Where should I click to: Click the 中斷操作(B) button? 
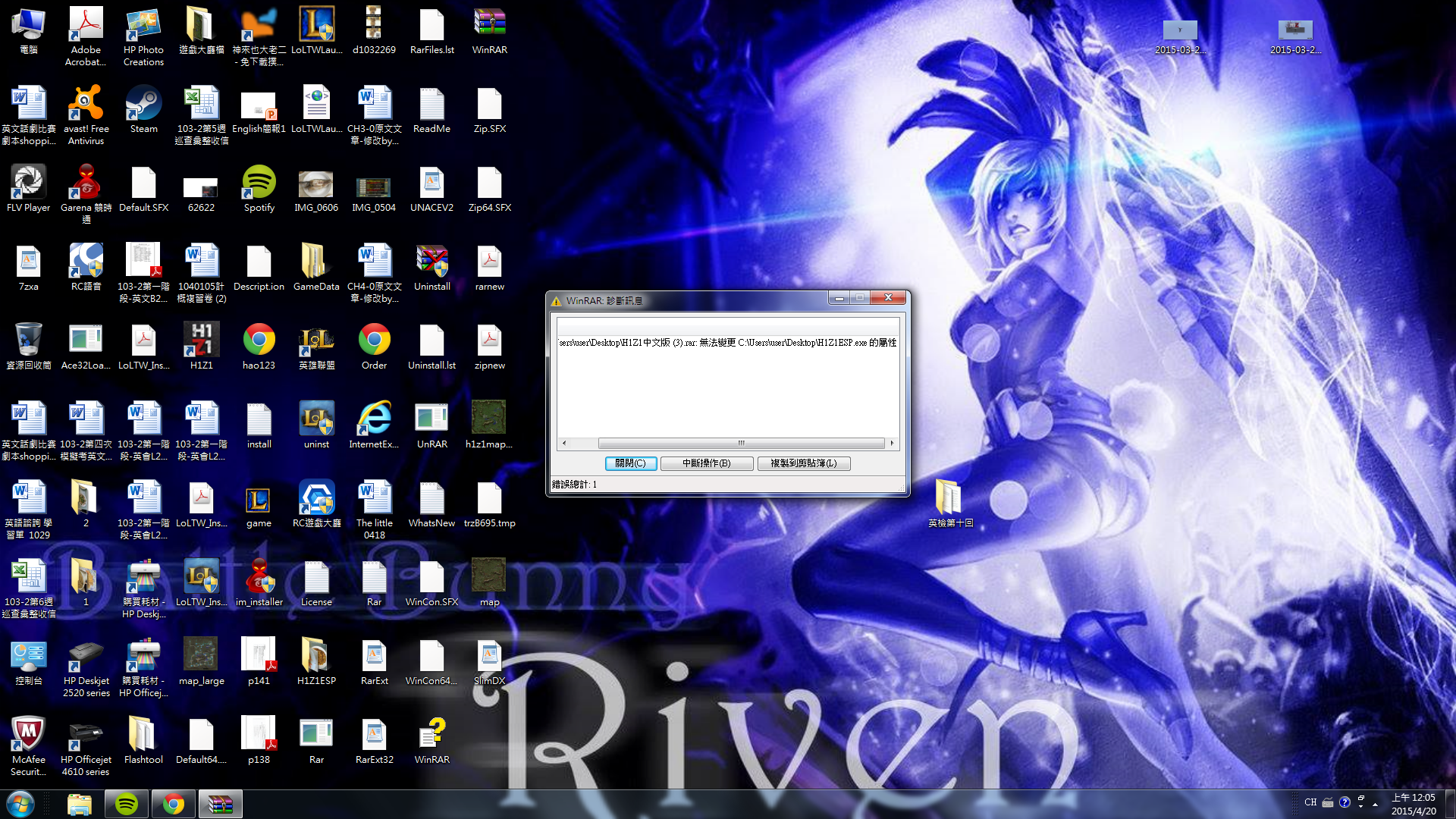click(x=706, y=463)
